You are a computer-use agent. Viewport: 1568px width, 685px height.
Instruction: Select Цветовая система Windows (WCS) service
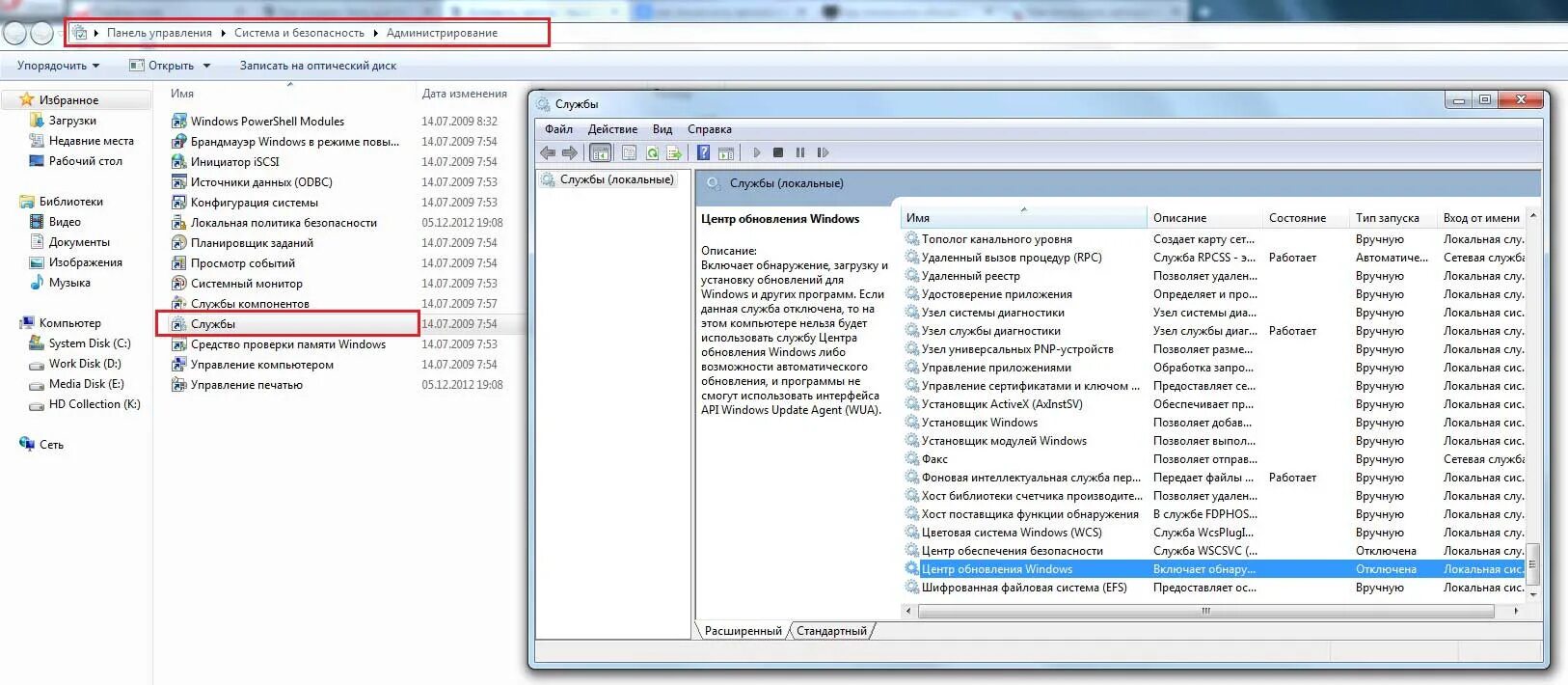(1214, 533)
